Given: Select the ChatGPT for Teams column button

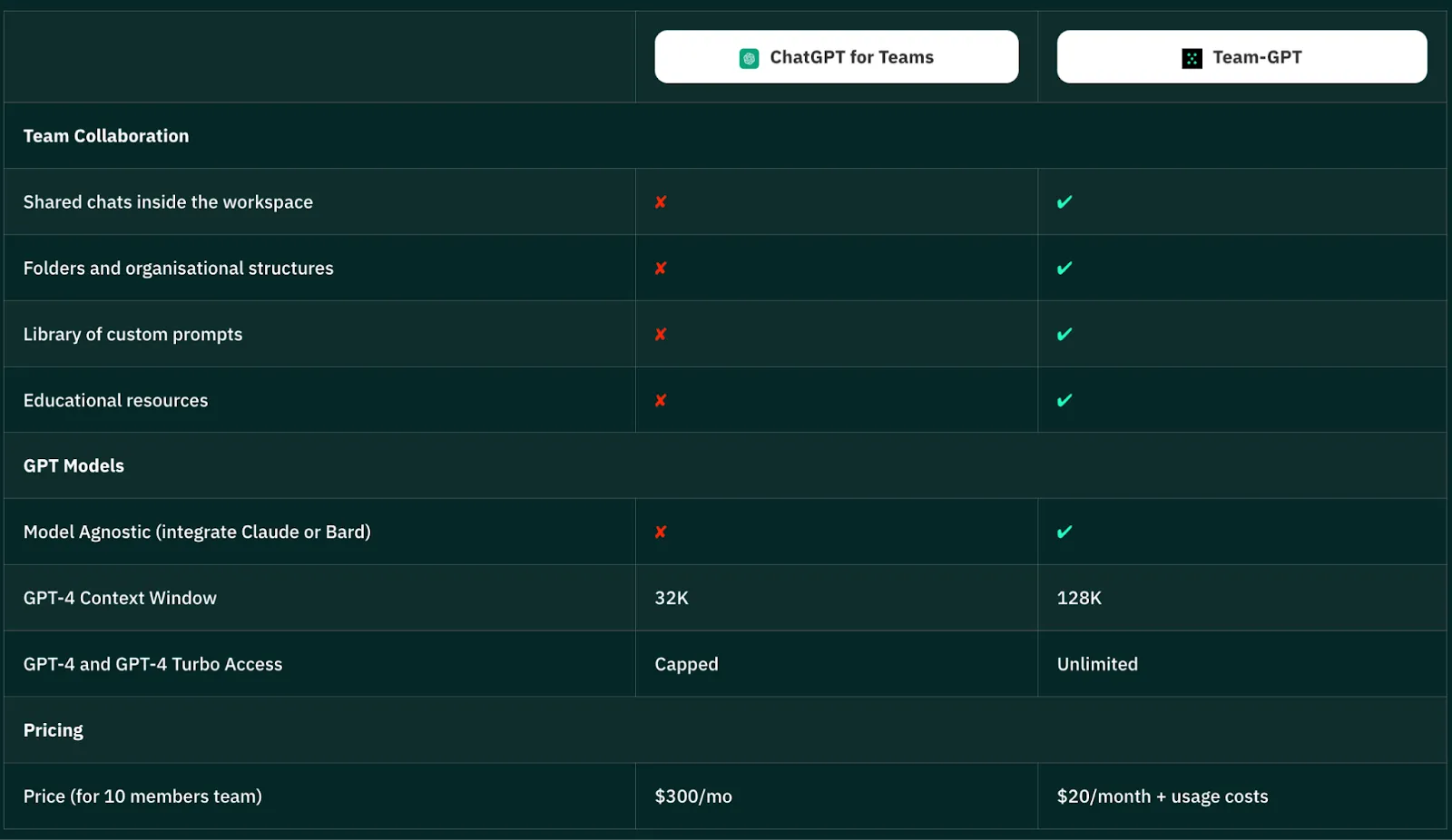Looking at the screenshot, I should coord(837,57).
